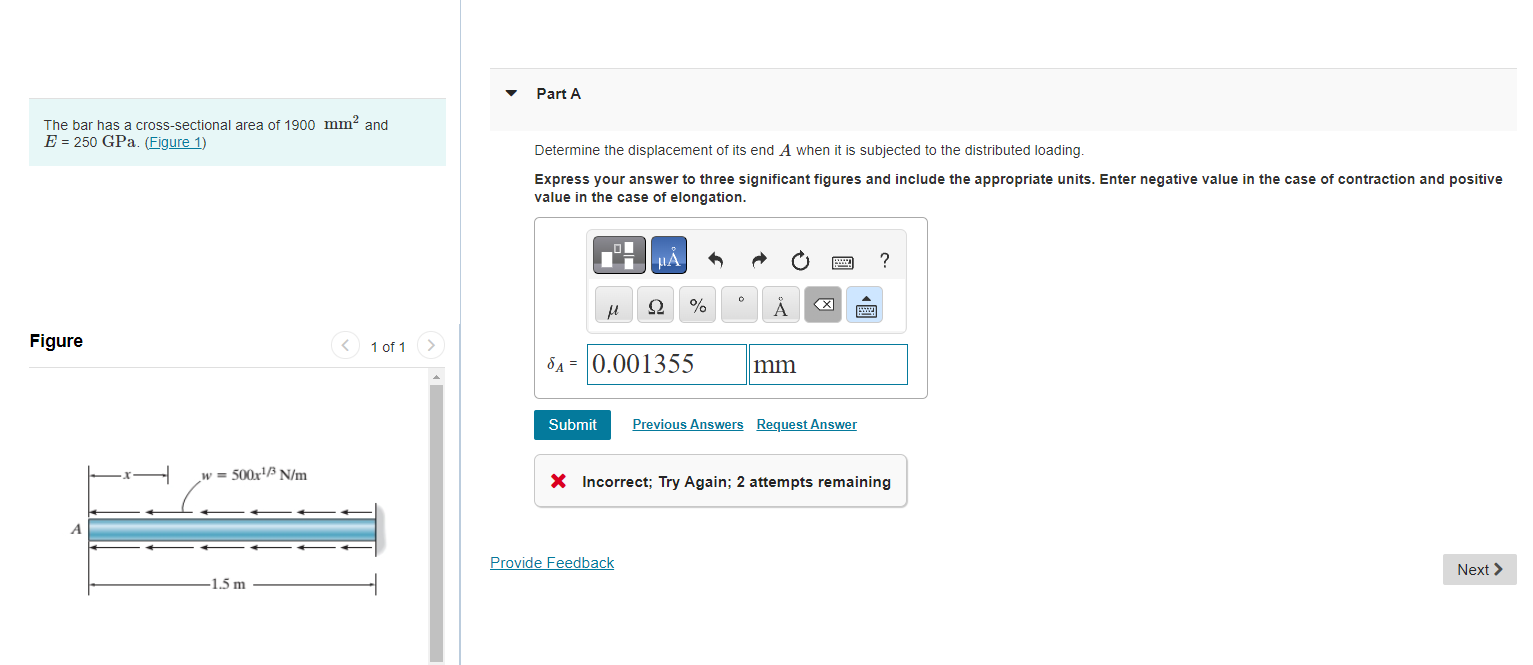Show keyboard shortcuts icon in top toolbar row

click(x=843, y=262)
